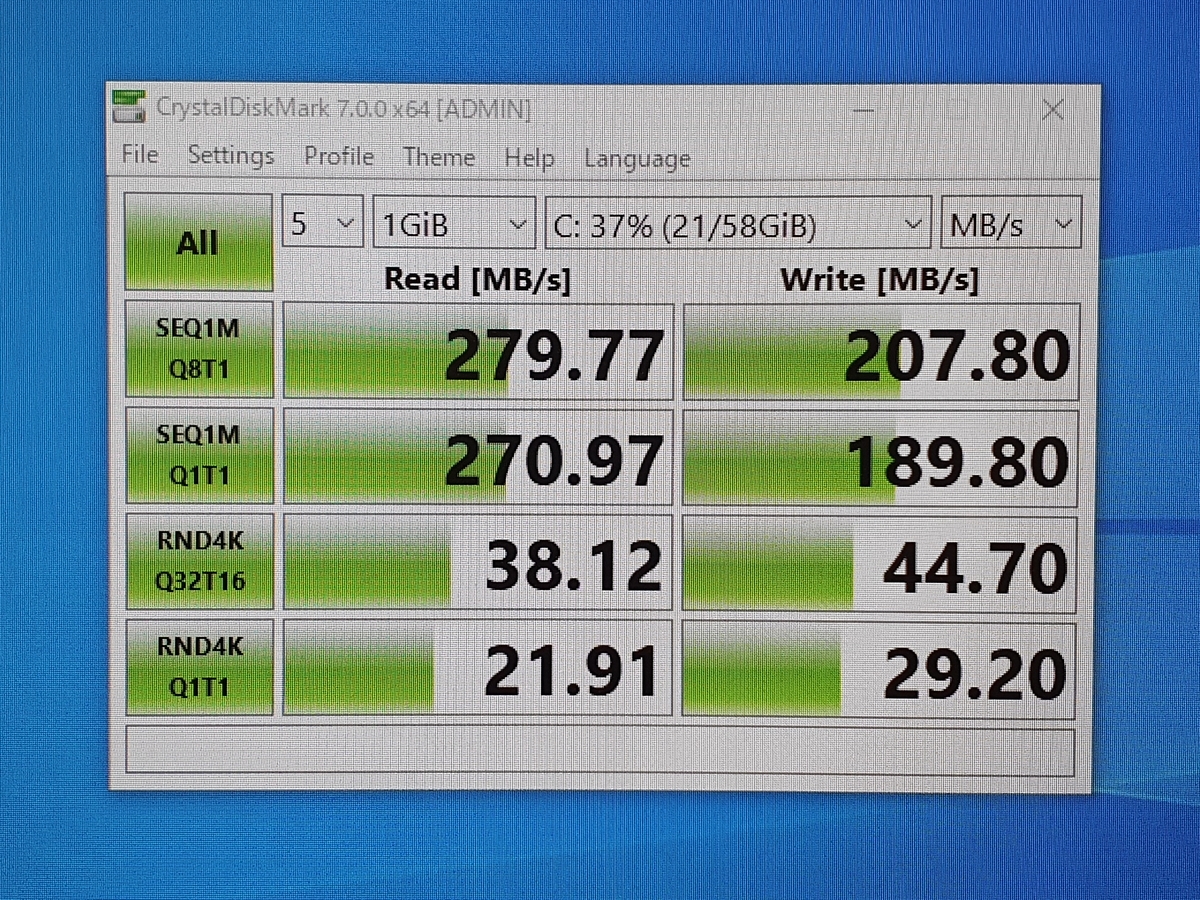The width and height of the screenshot is (1200, 900).
Task: Open the unit dropdown showing MB/s
Action: click(1012, 224)
